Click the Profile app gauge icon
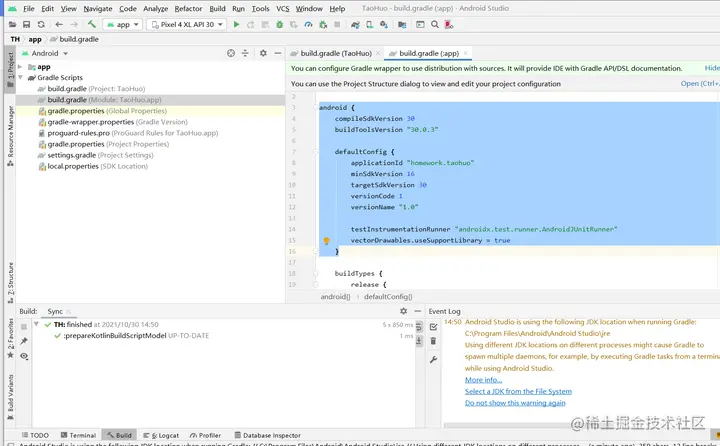Screen dimensions: 720x446 point(308,24)
